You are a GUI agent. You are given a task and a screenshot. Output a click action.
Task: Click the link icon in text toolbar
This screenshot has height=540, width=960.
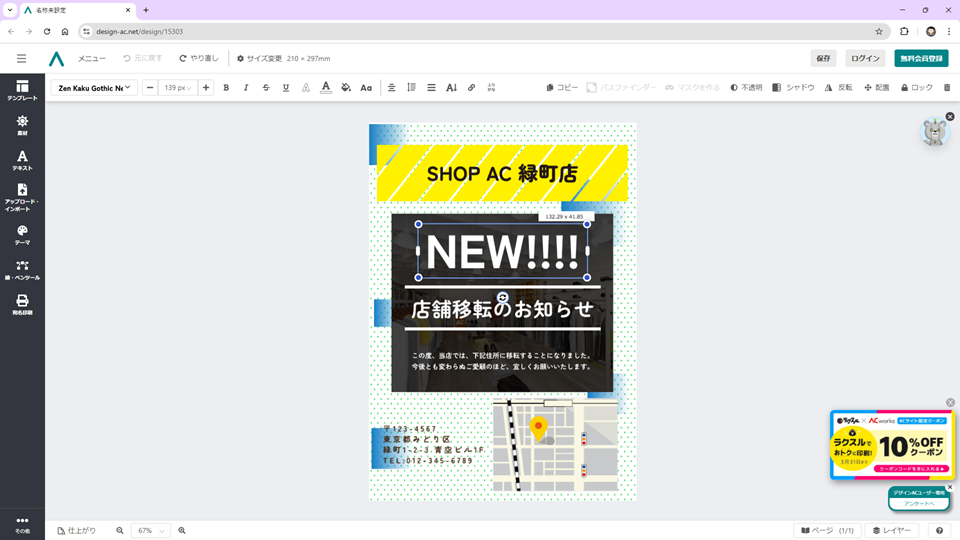click(x=471, y=88)
